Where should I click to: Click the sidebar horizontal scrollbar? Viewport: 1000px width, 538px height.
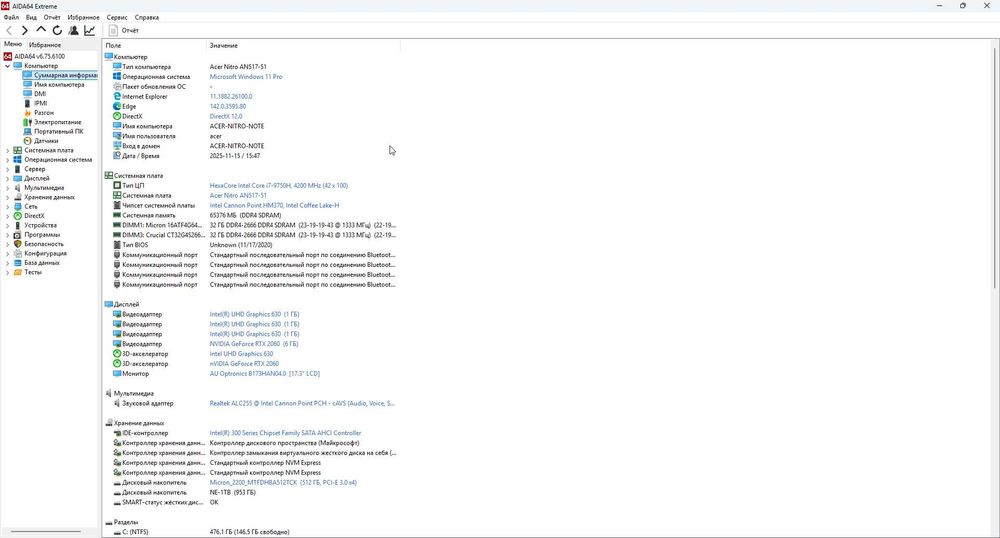[46, 532]
